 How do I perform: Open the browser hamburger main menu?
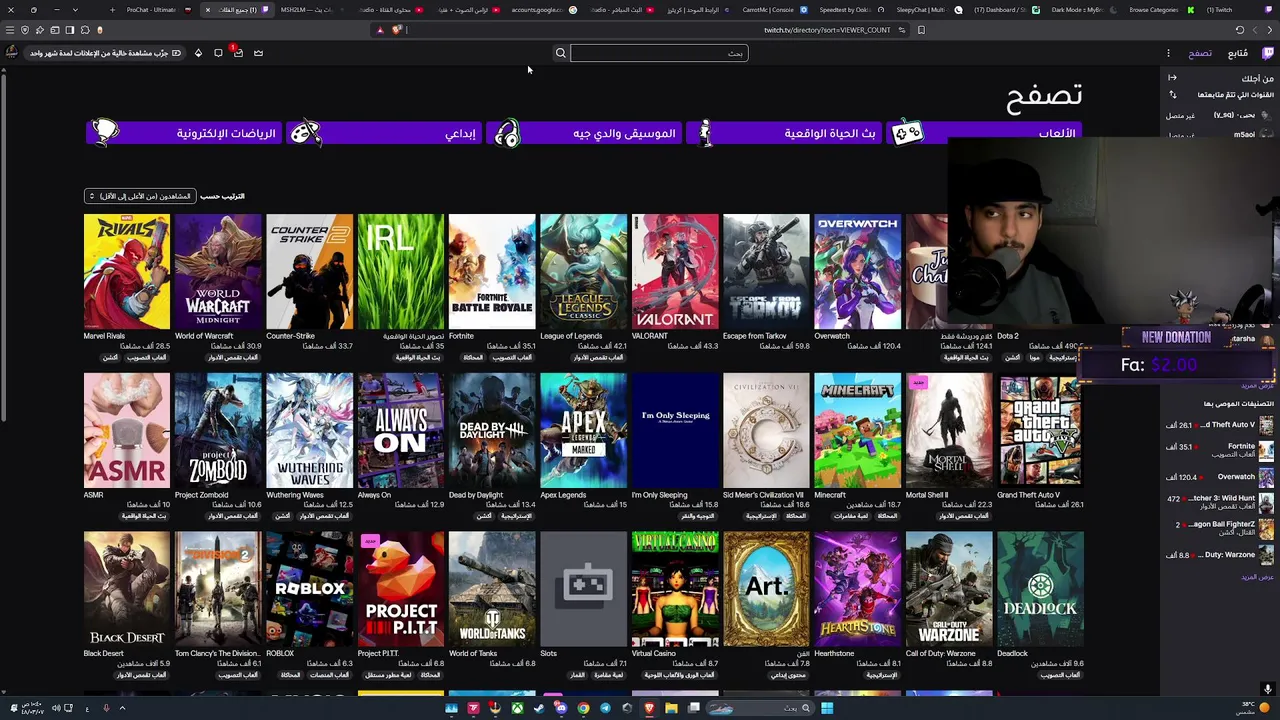coord(10,30)
